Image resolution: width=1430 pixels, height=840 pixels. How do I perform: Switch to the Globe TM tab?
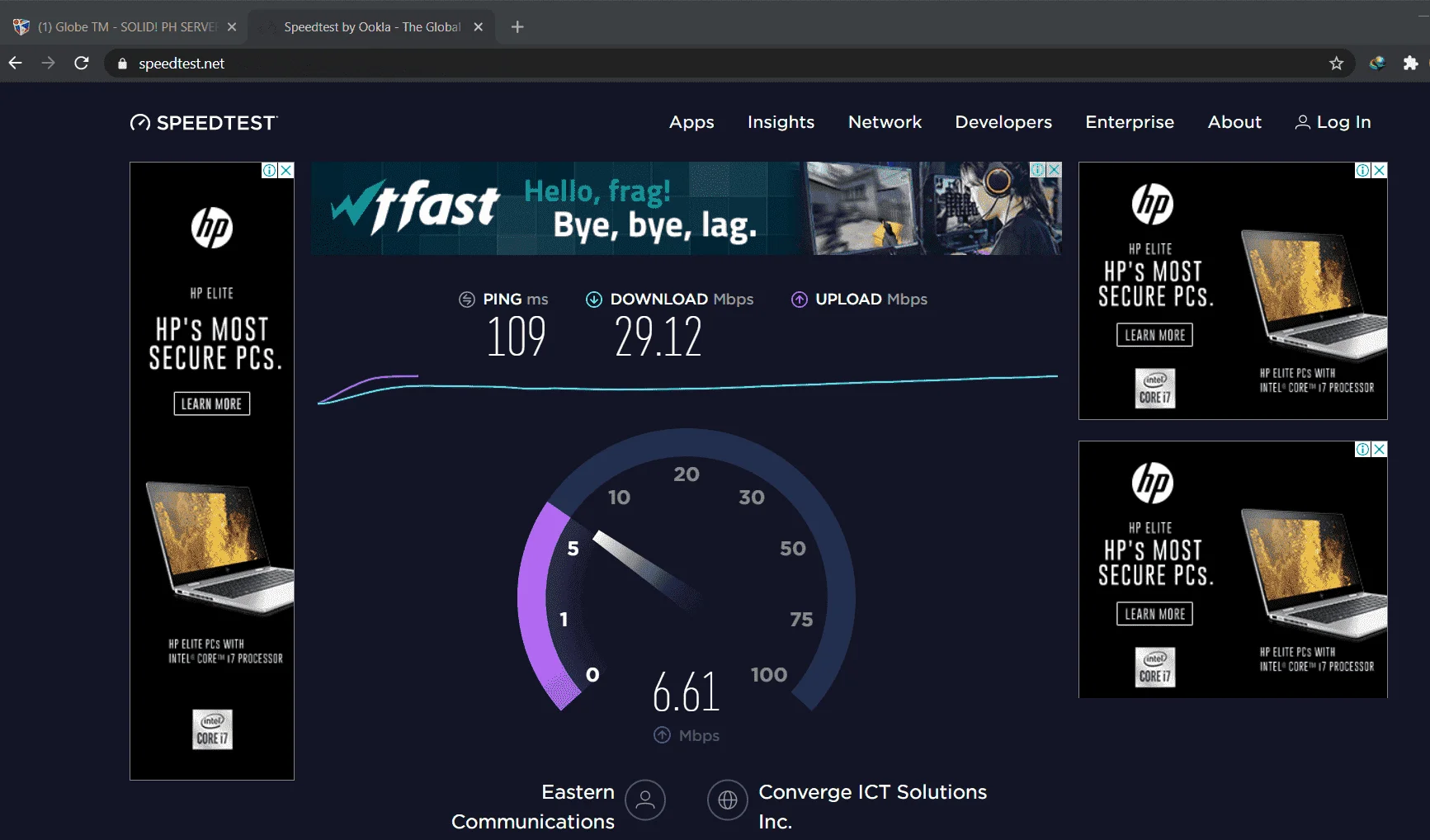[x=124, y=27]
